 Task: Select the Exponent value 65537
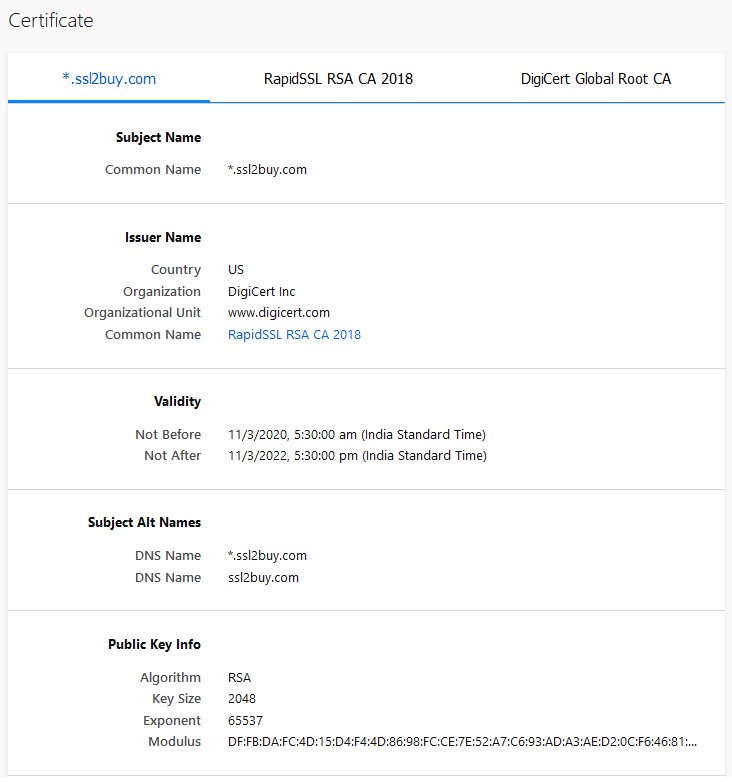(x=245, y=721)
